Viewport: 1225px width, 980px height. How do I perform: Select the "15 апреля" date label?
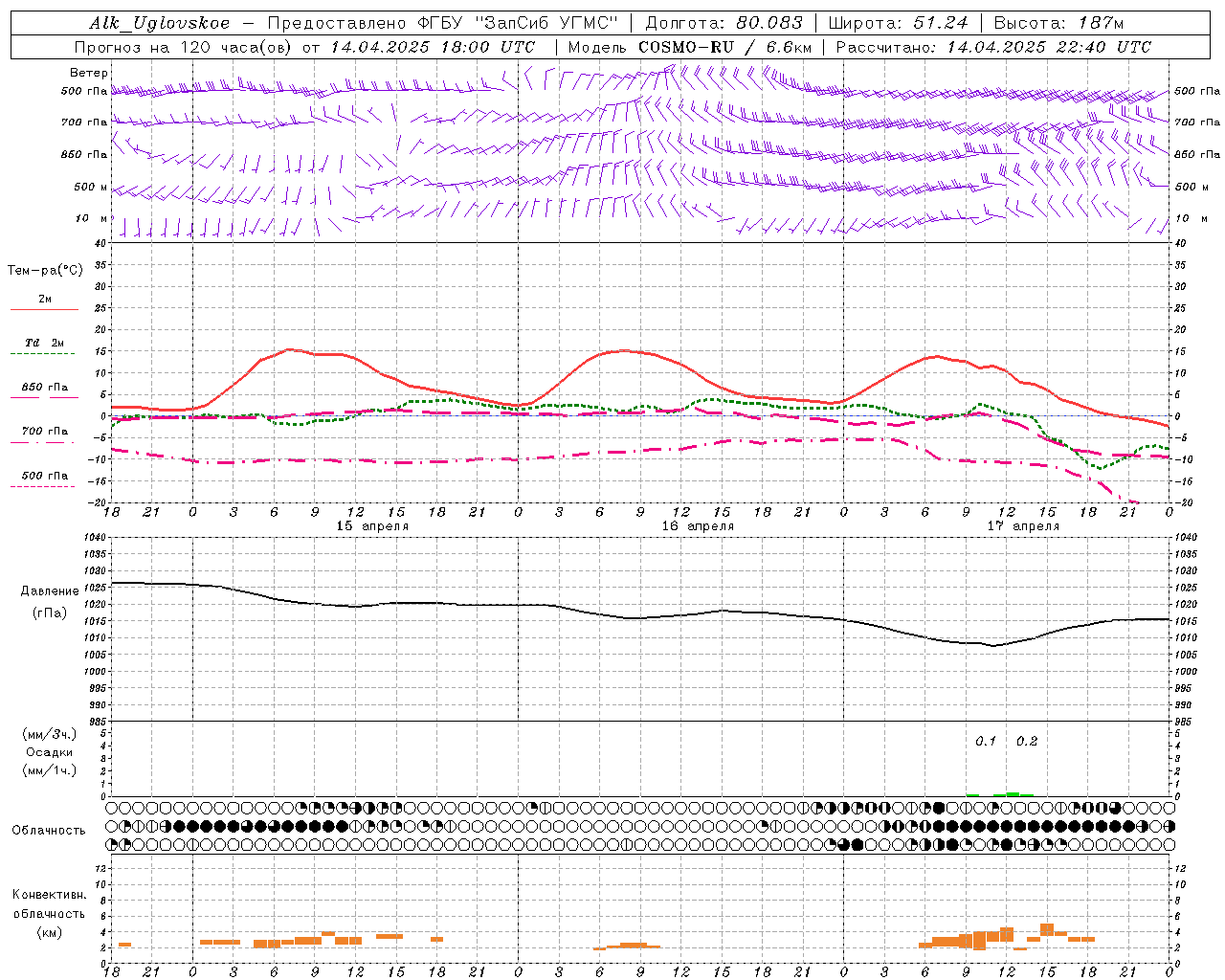[x=372, y=526]
